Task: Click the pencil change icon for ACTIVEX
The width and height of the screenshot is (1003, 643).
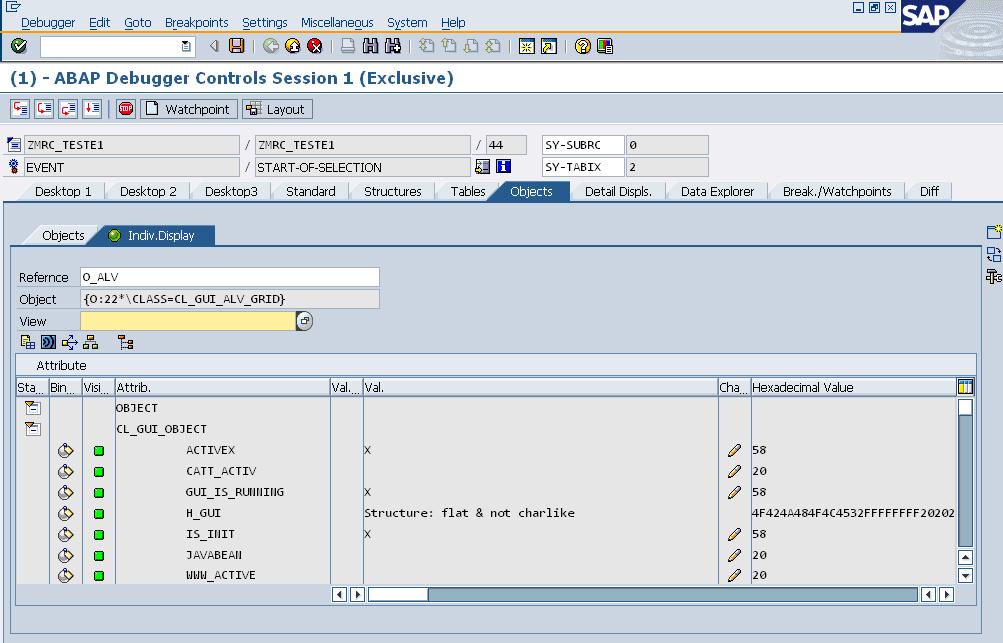Action: click(x=734, y=451)
